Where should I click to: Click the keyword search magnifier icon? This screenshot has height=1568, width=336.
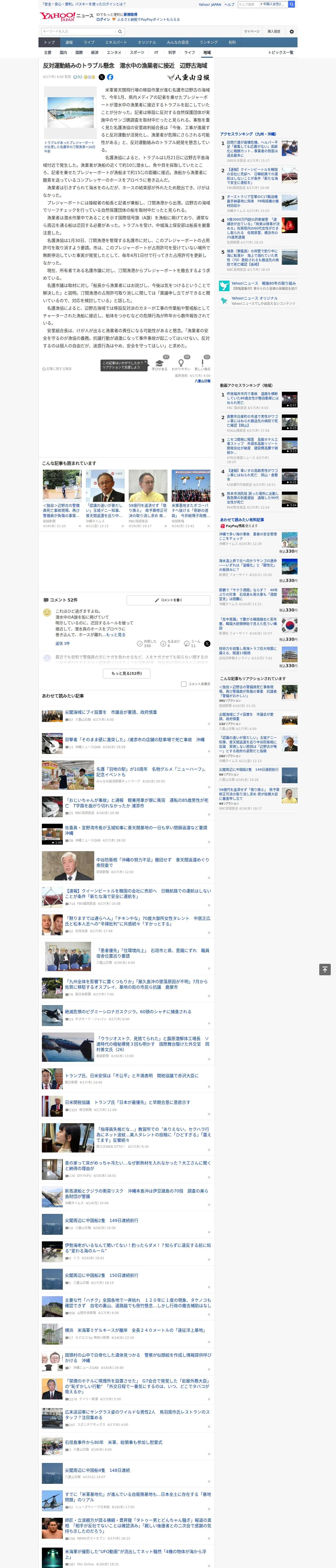tap(120, 32)
